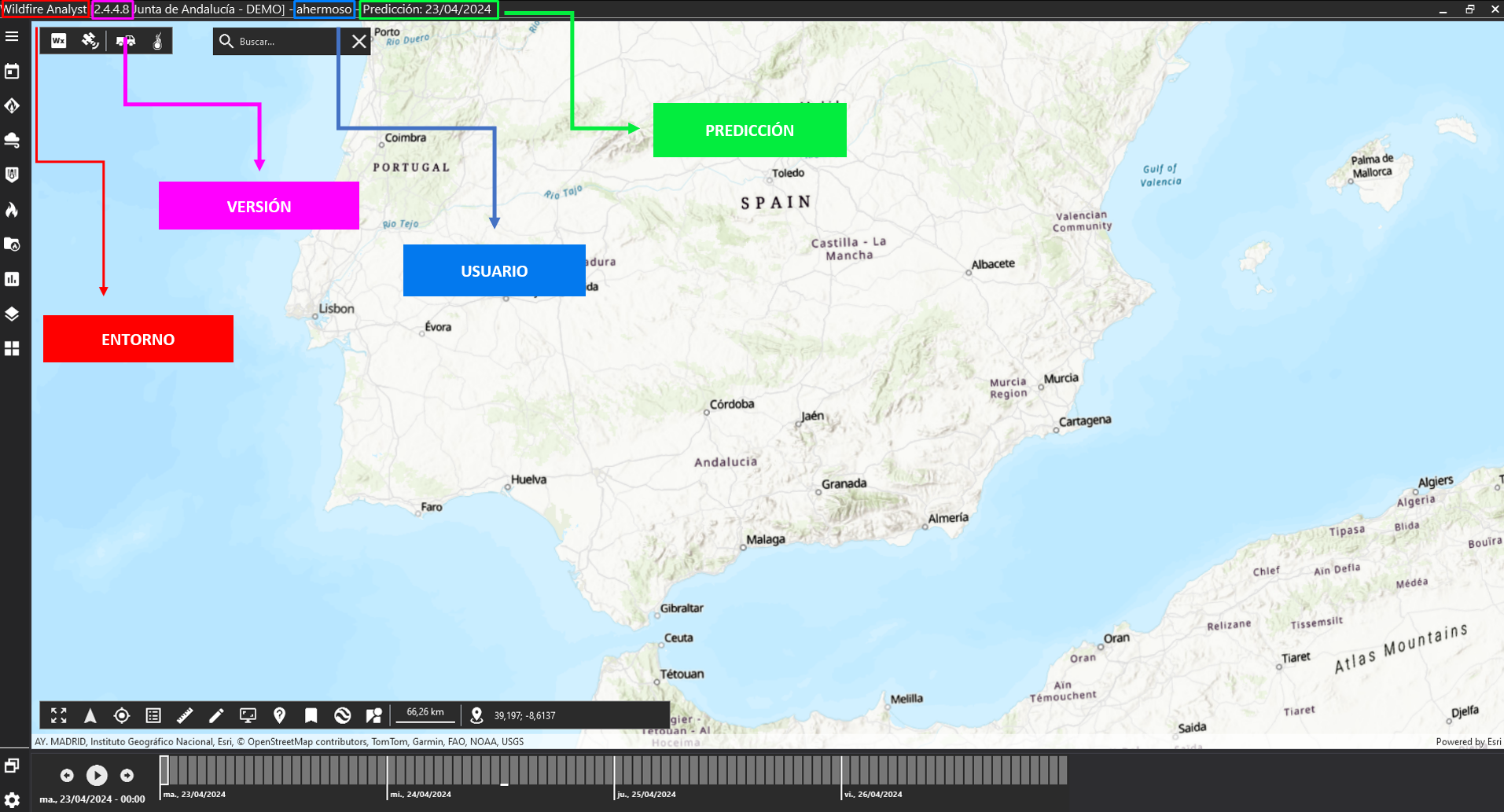
Task: Open the wind and cloud weather panel
Action: (x=12, y=140)
